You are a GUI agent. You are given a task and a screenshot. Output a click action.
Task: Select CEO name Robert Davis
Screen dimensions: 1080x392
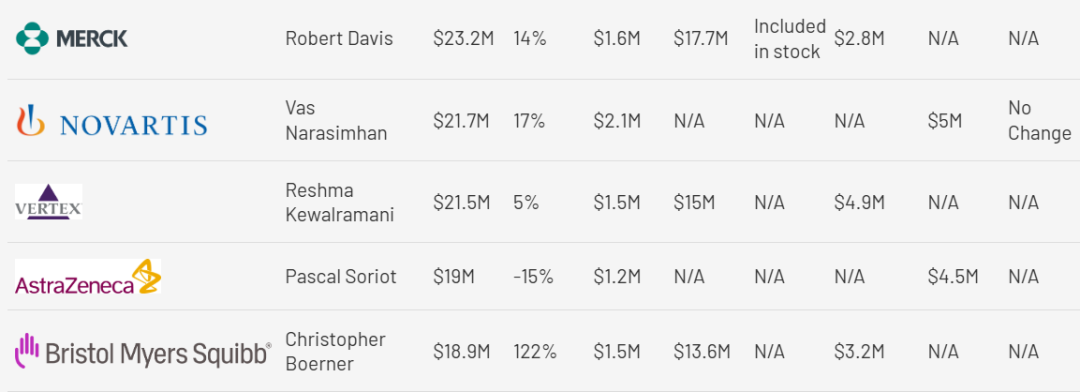point(339,39)
